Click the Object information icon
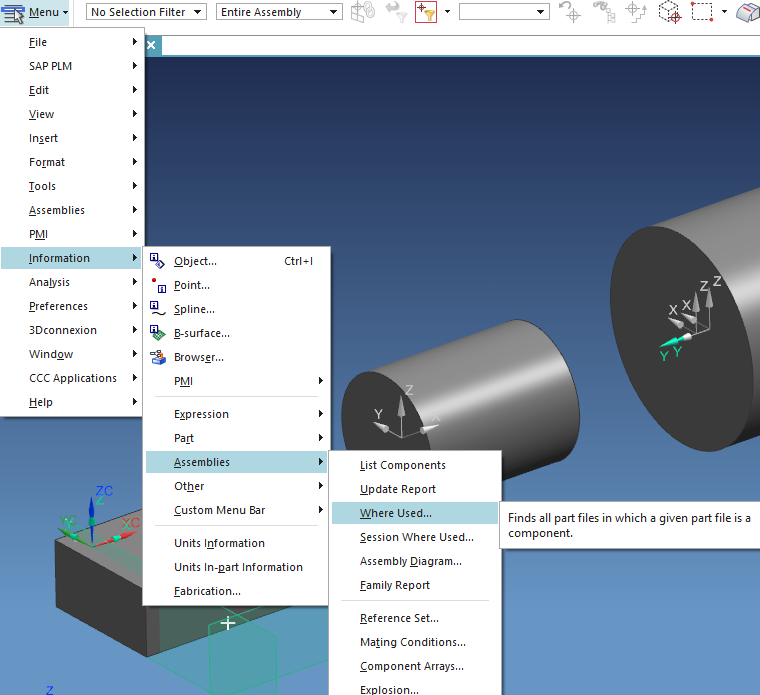Screen dimensions: 760x695 click(157, 261)
